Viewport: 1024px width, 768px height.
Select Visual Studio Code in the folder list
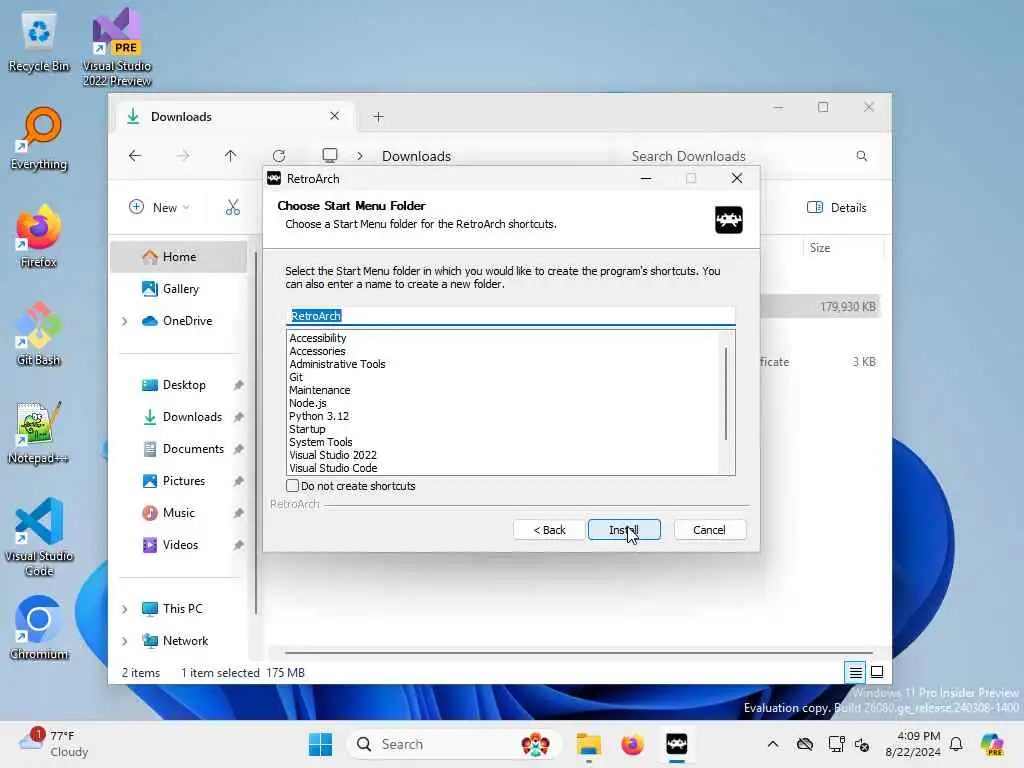point(333,468)
